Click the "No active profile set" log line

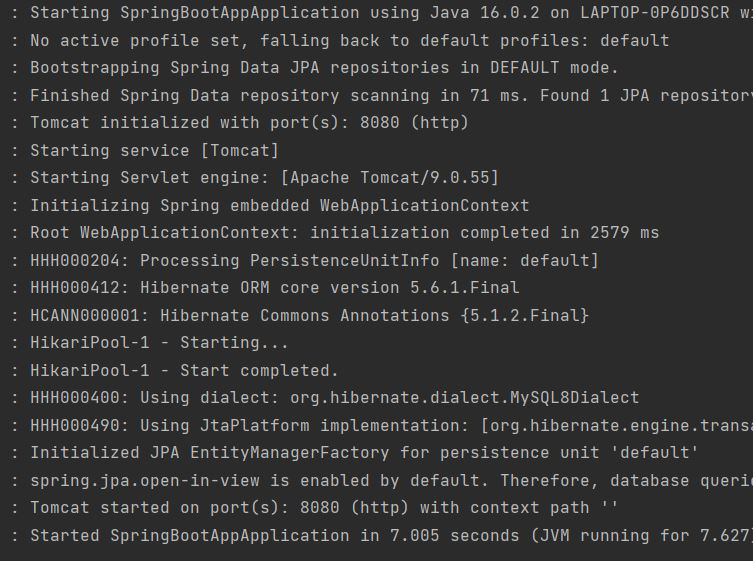pyautogui.click(x=349, y=41)
